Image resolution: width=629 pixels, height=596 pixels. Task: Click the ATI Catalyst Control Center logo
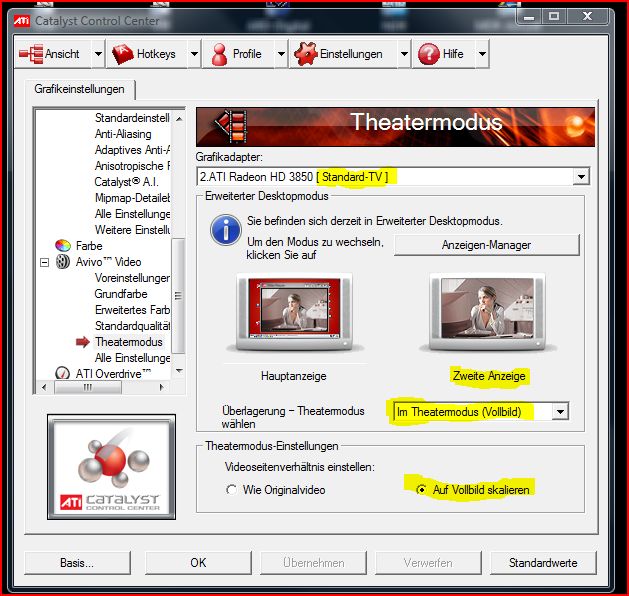[112, 467]
